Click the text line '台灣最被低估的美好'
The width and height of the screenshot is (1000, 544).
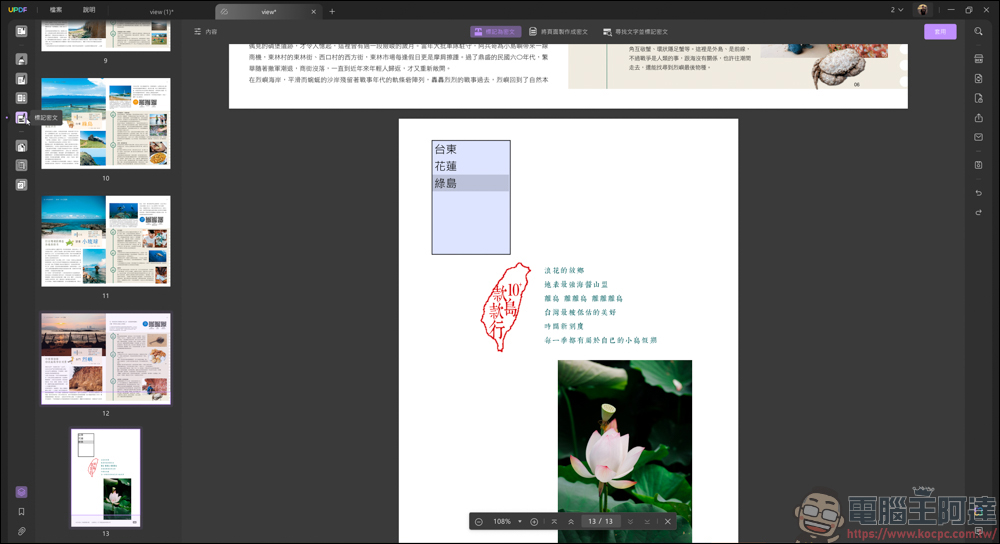pos(580,312)
